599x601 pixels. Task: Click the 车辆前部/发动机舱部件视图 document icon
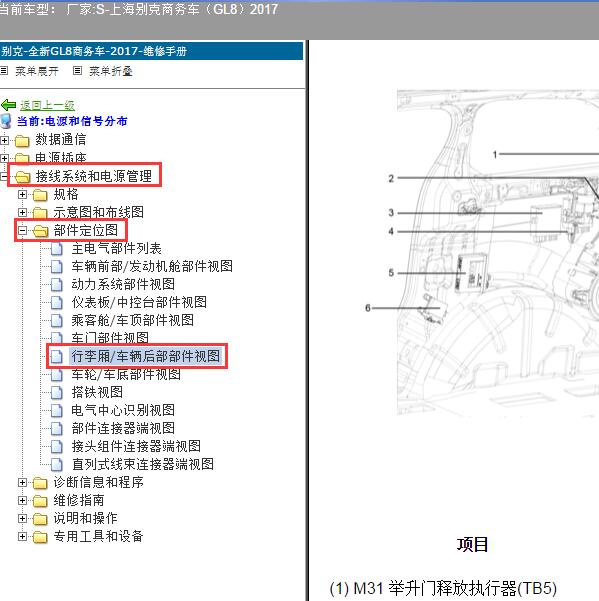pos(57,266)
